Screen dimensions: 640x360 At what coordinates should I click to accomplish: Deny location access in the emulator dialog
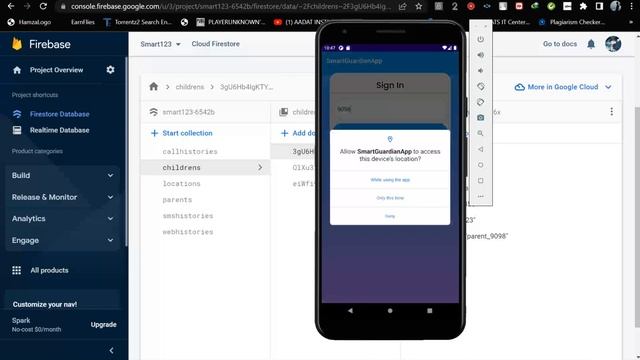click(x=390, y=216)
